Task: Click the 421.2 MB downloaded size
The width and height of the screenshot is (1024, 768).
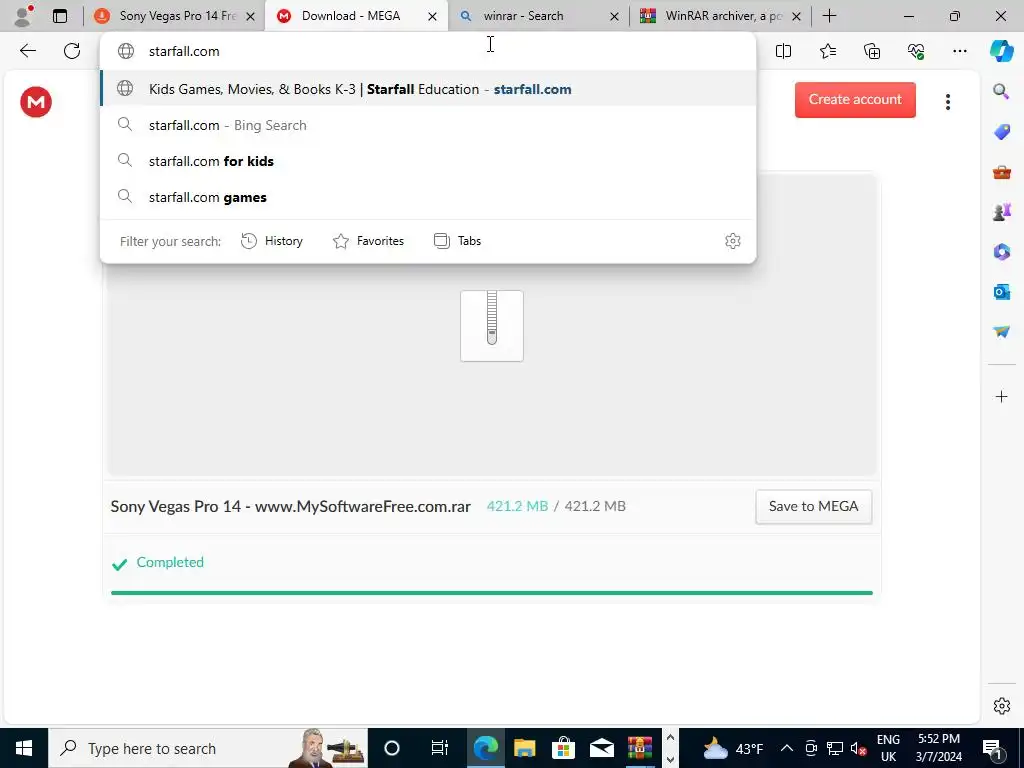Action: tap(517, 506)
